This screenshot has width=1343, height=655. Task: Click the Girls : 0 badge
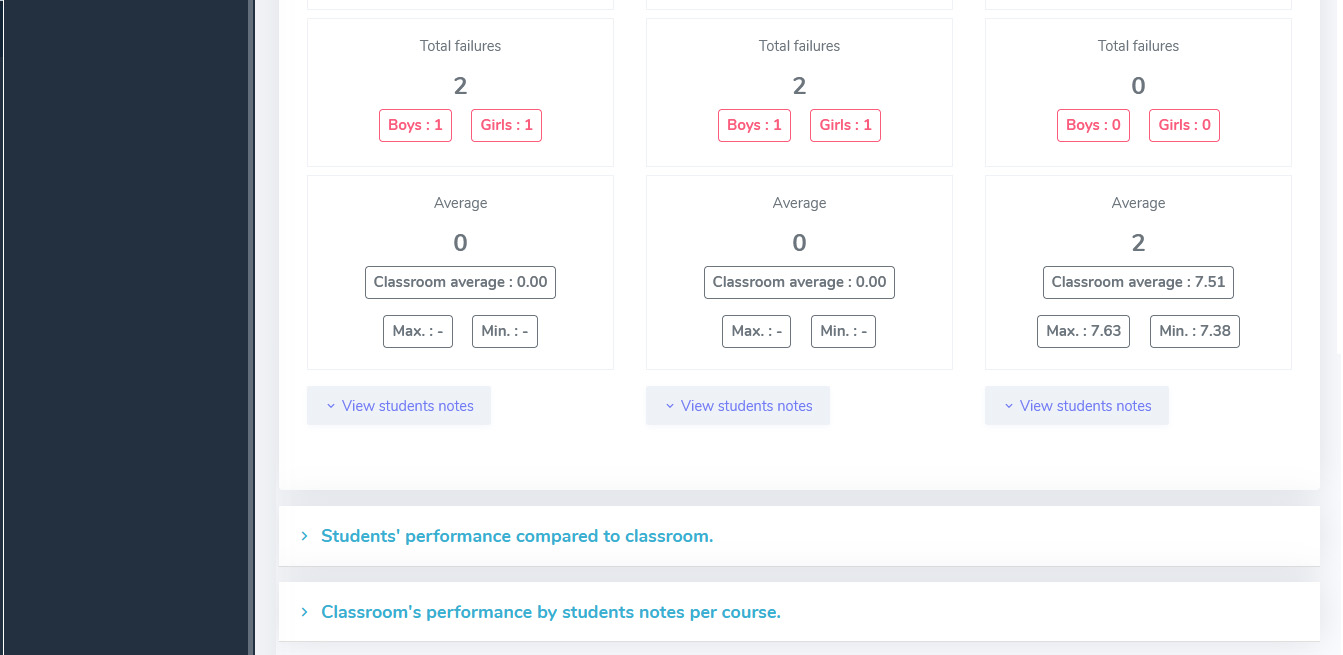click(x=1184, y=125)
